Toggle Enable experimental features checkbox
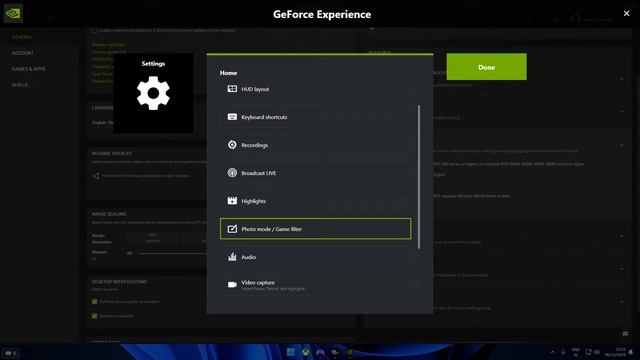Screen dimensions: 640x360 (x=94, y=30)
